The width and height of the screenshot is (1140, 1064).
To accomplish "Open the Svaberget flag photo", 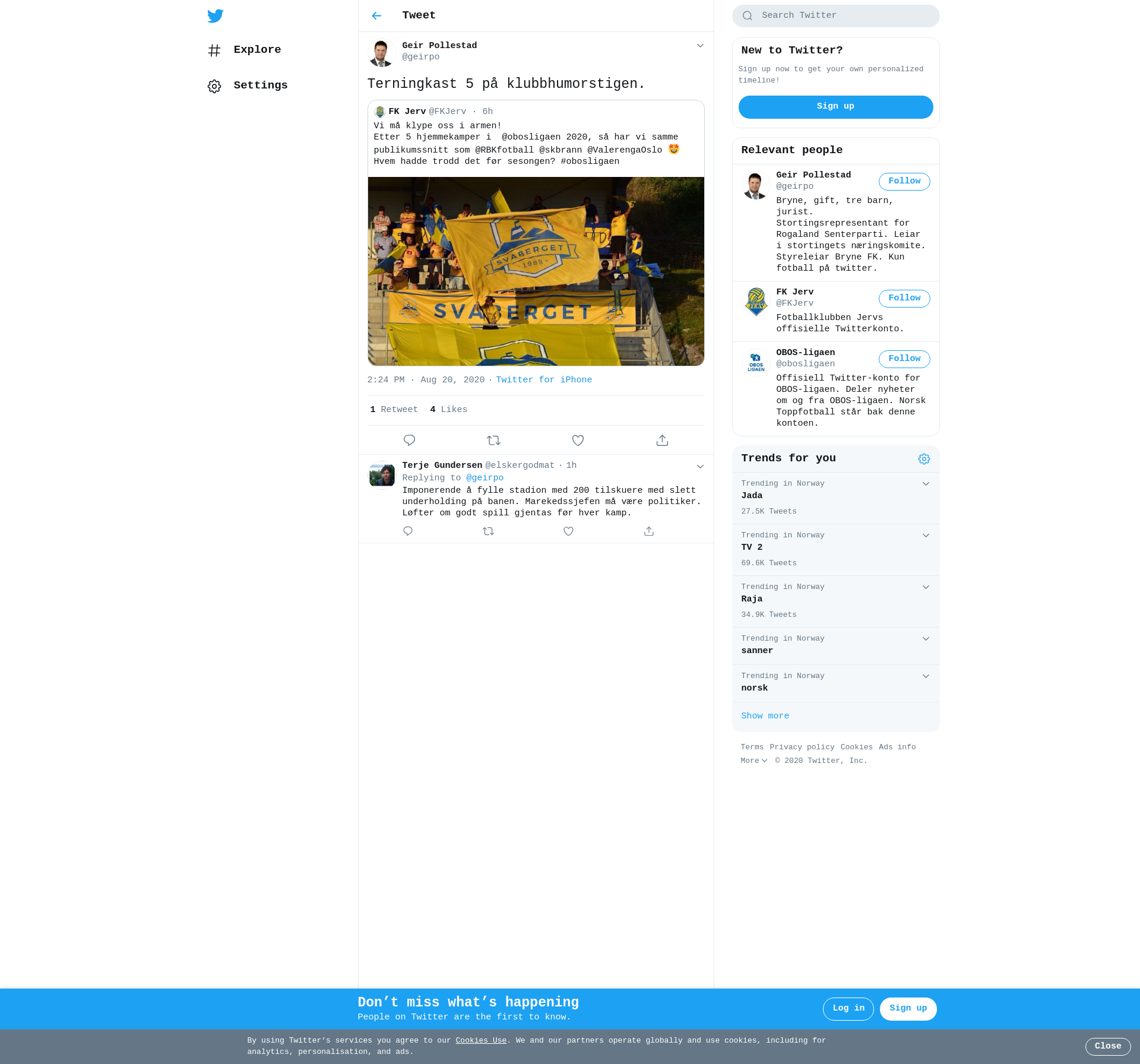I will pos(536,271).
